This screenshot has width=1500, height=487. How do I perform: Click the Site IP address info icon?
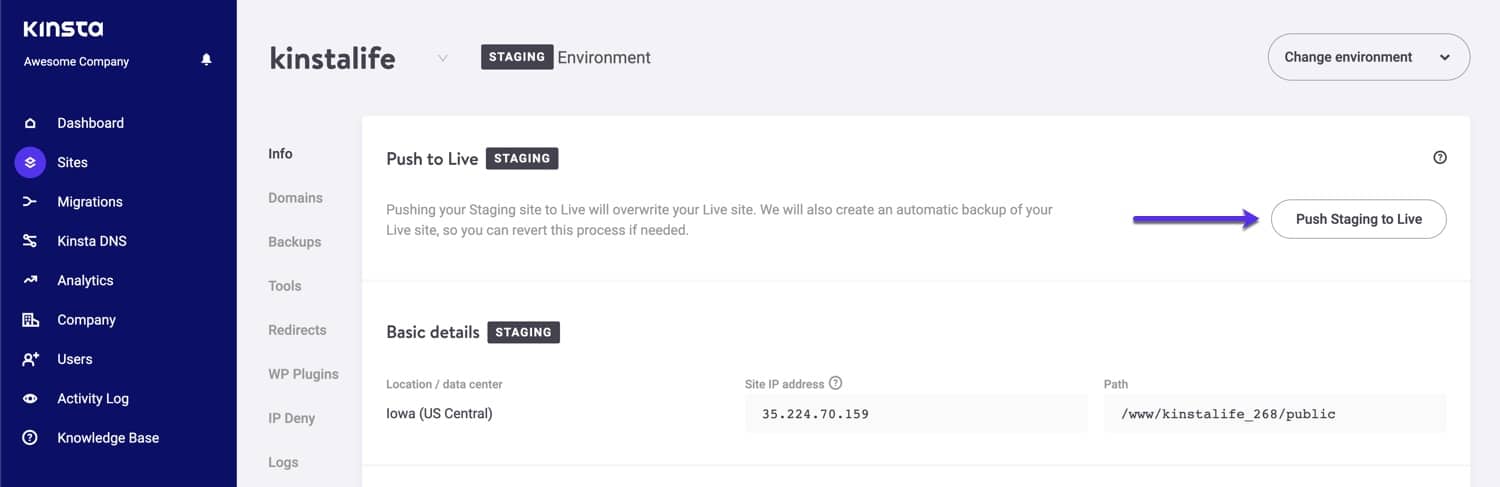(836, 383)
